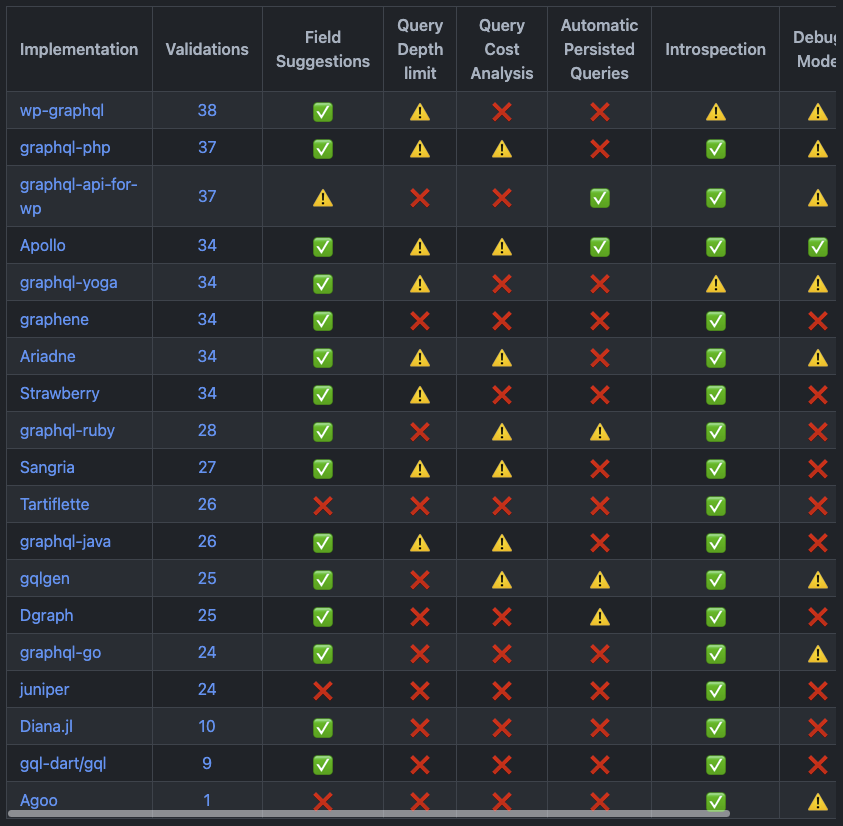Click Diana.jl's validations count 10
843x826 pixels.
point(207,727)
